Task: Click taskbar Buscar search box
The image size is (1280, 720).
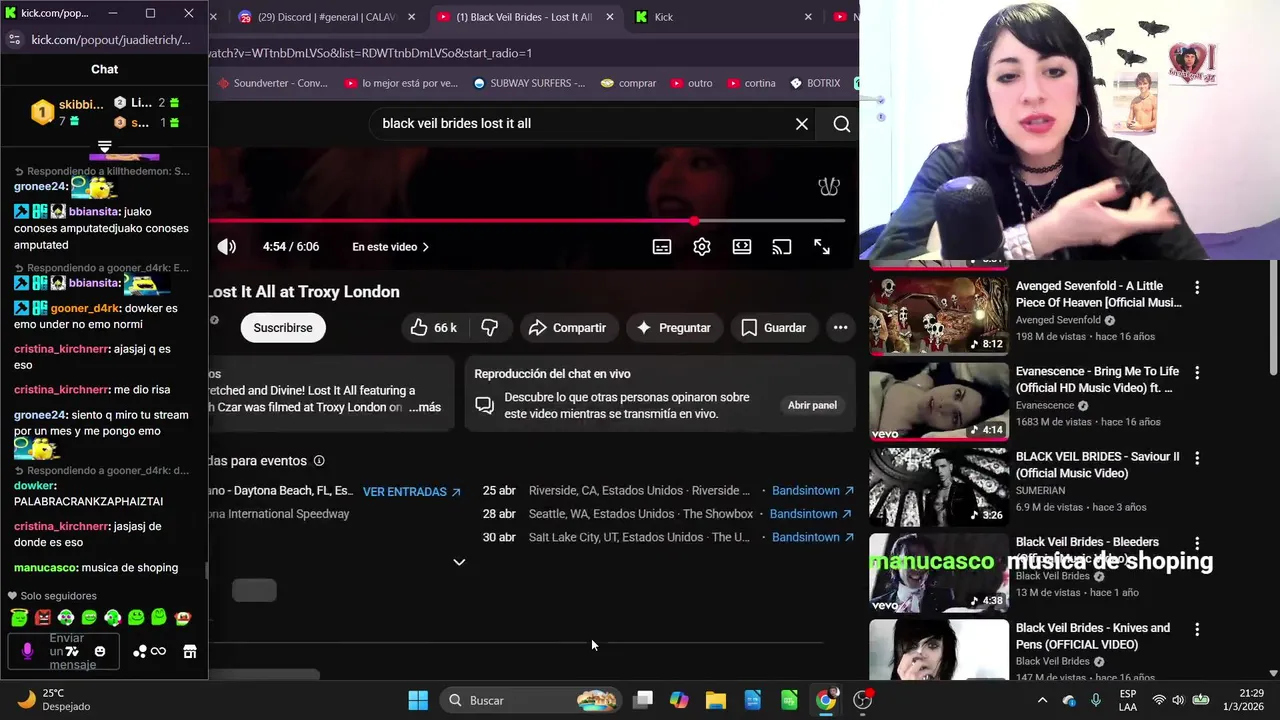Action: [x=531, y=700]
